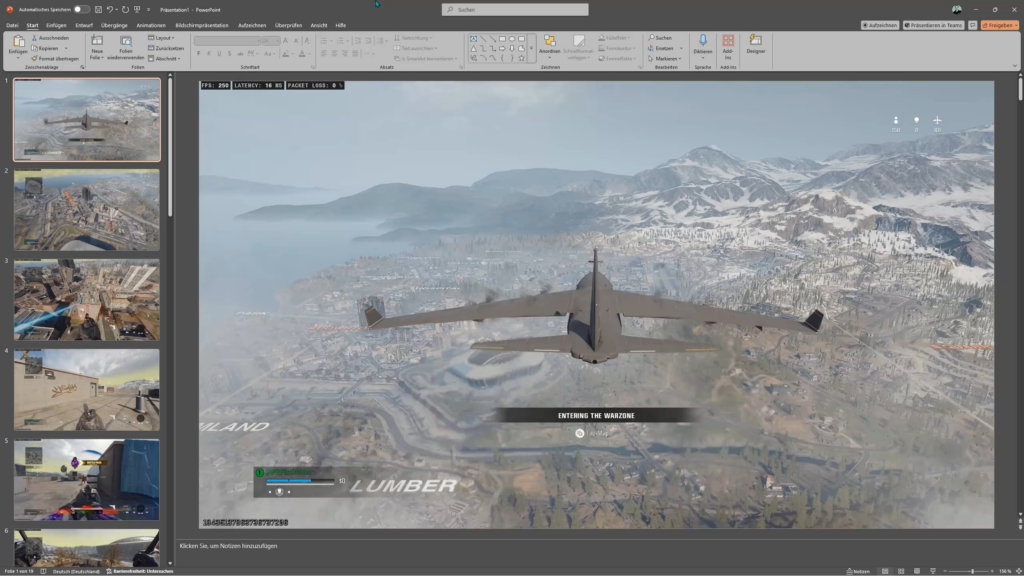Open the quick access toolbar customize dropdown
The width and height of the screenshot is (1024, 576).
coord(149,10)
